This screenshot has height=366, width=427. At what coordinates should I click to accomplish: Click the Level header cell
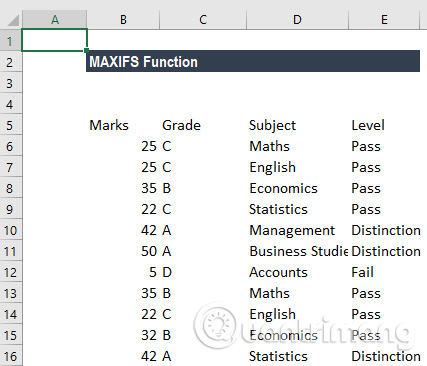(x=384, y=125)
